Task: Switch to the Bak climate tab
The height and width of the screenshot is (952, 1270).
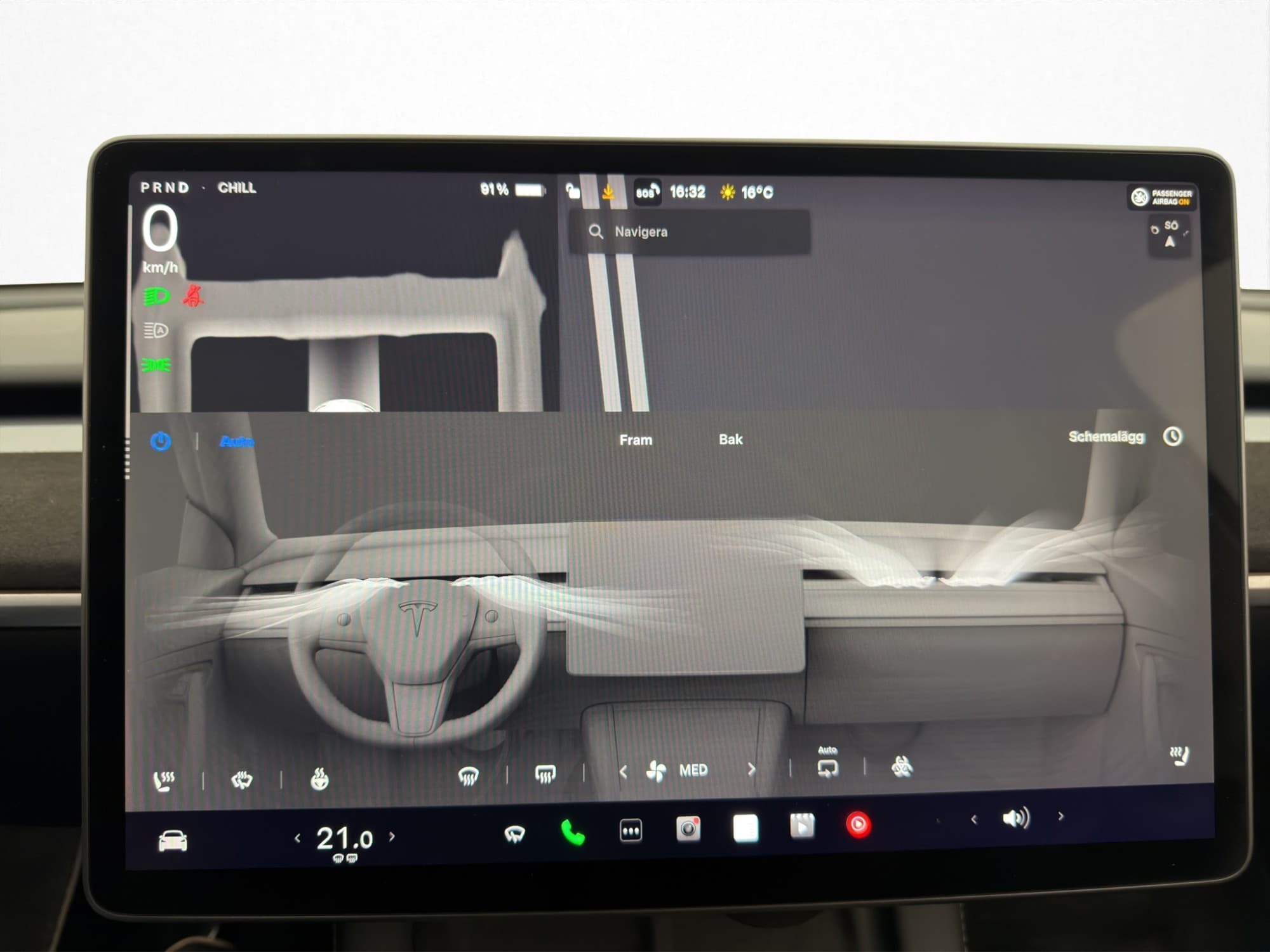Action: tap(730, 439)
